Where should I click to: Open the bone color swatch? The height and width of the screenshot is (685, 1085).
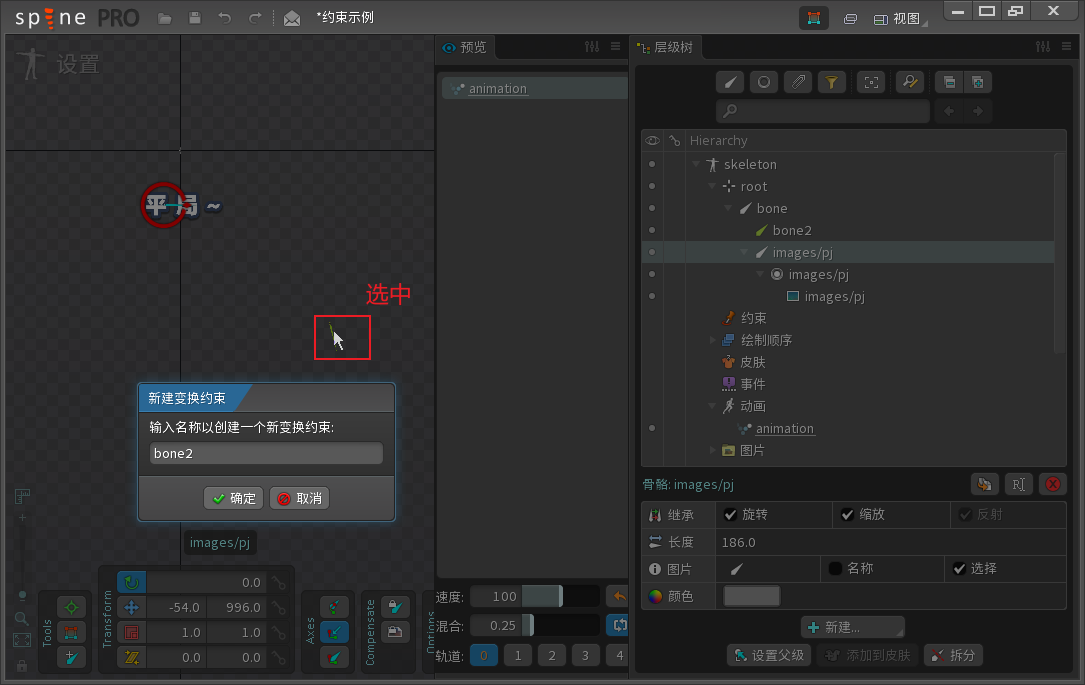[x=751, y=596]
